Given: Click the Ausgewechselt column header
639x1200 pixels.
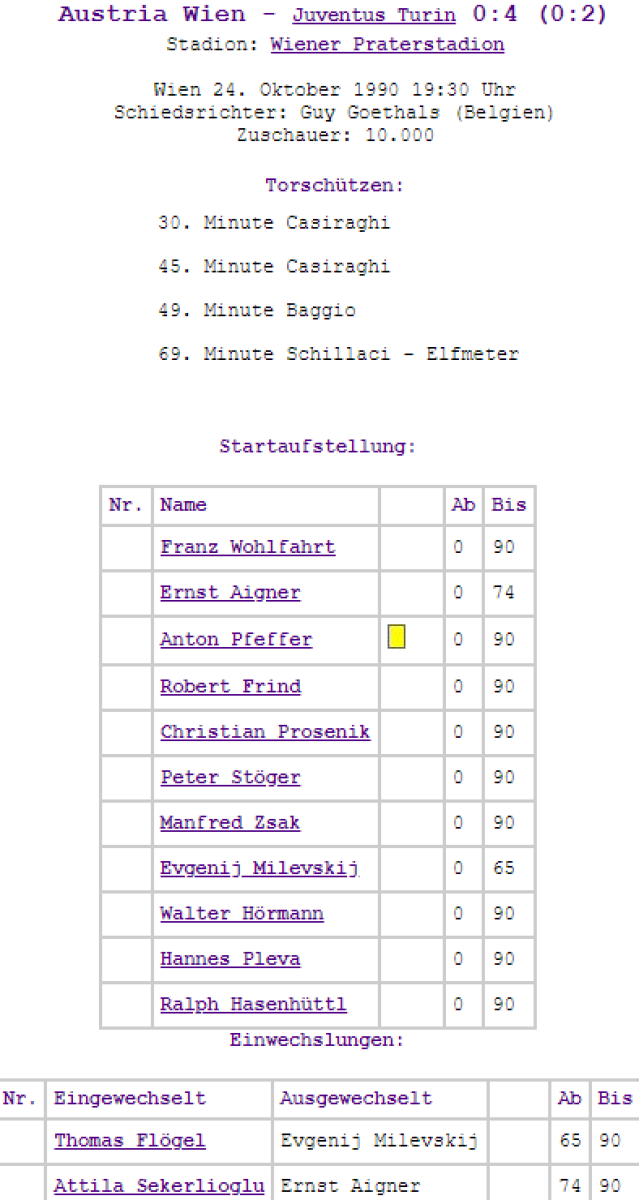Looking at the screenshot, I should point(356,1098).
